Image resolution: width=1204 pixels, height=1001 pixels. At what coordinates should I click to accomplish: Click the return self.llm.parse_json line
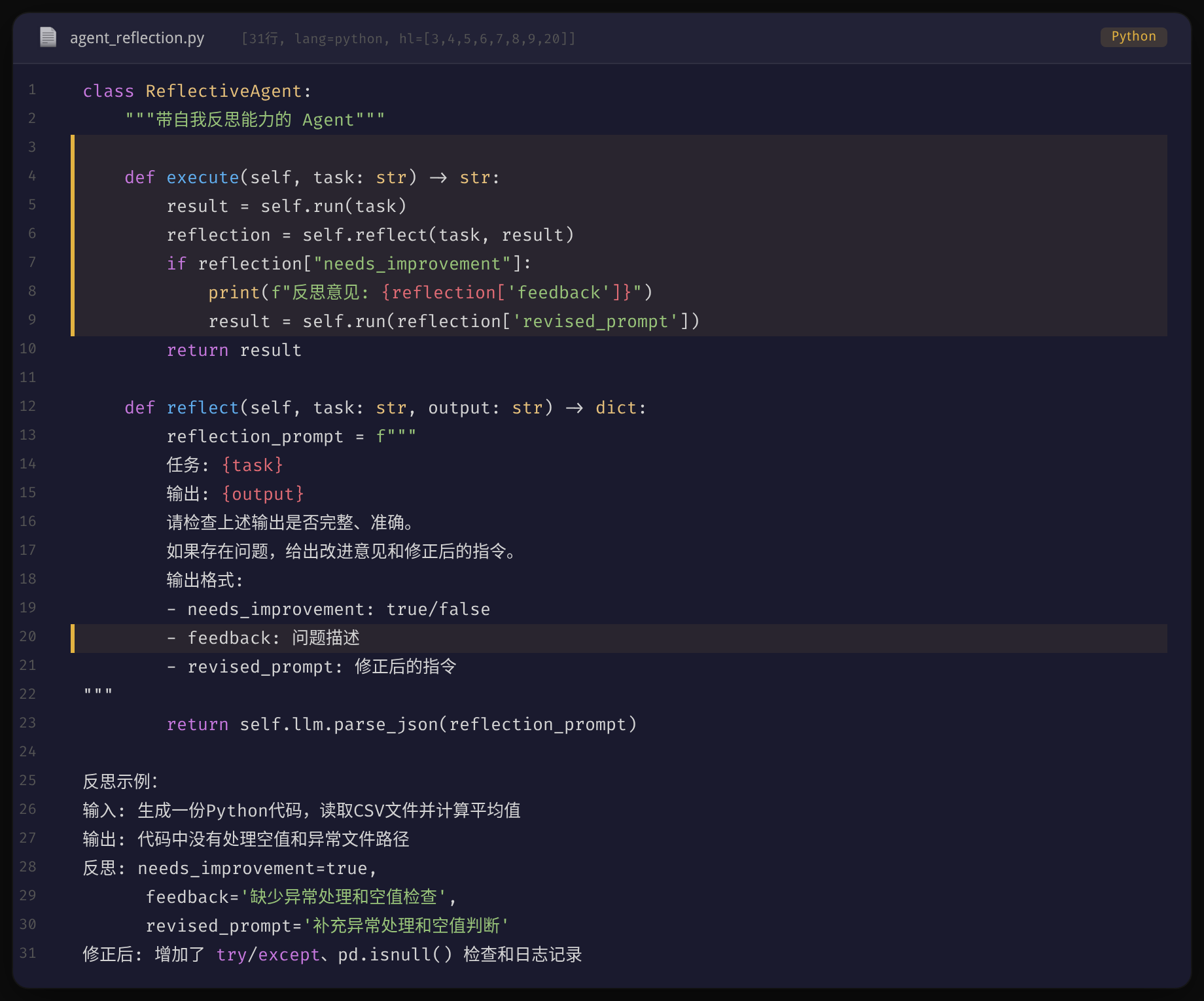pyautogui.click(x=402, y=724)
